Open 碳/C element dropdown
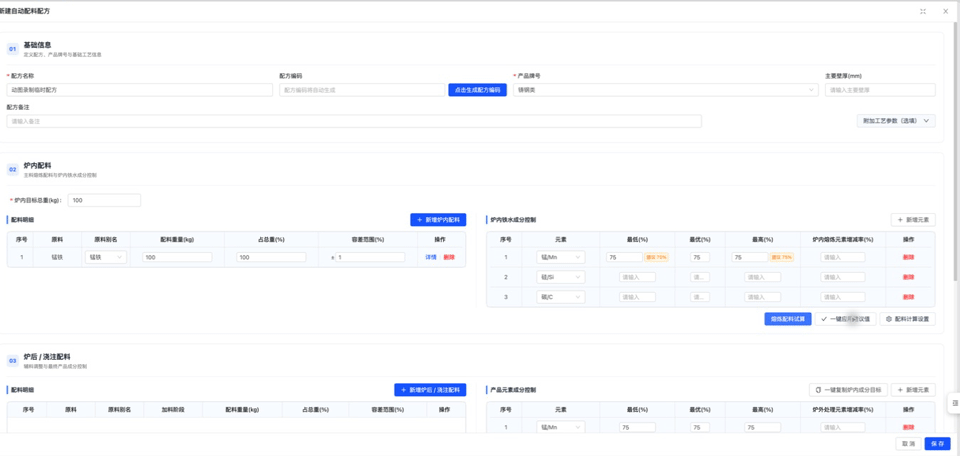 (x=560, y=297)
